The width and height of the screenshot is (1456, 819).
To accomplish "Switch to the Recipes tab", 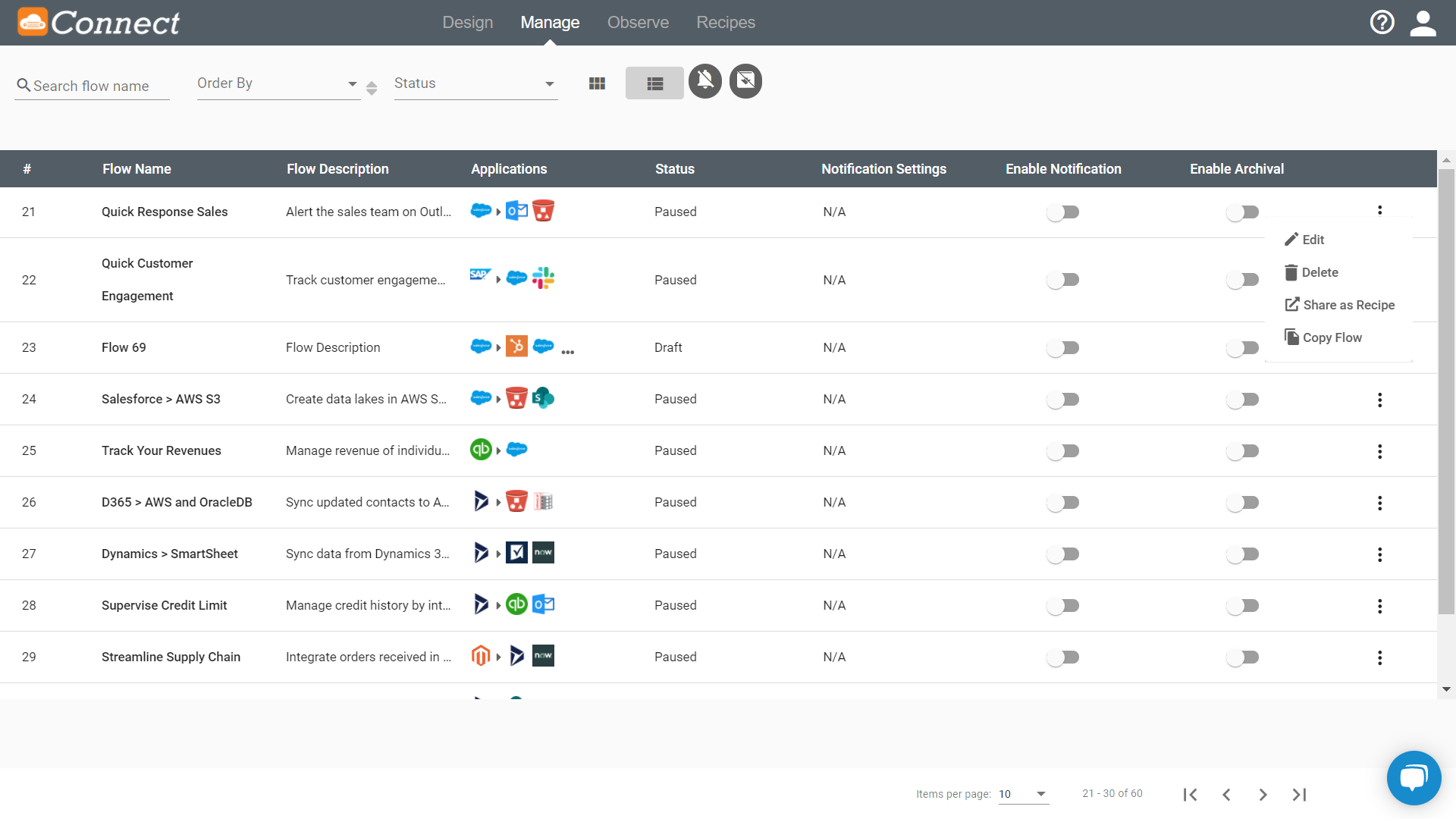I will point(726,23).
